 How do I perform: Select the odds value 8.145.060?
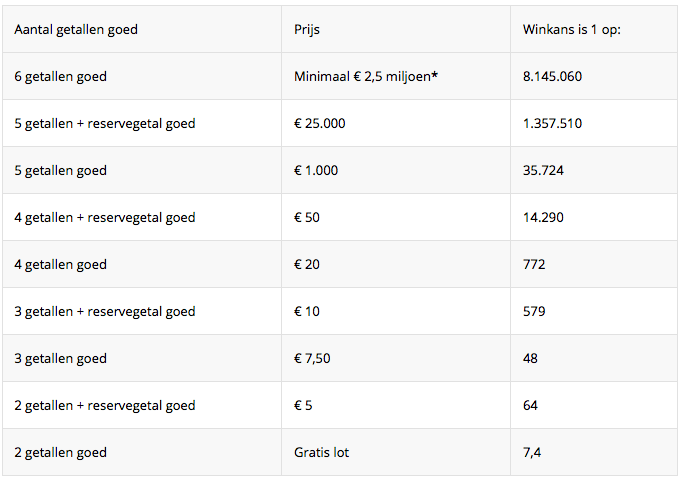pos(553,76)
